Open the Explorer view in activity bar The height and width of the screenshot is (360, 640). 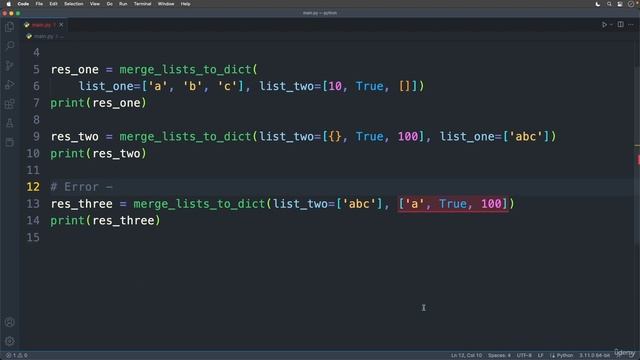10,27
